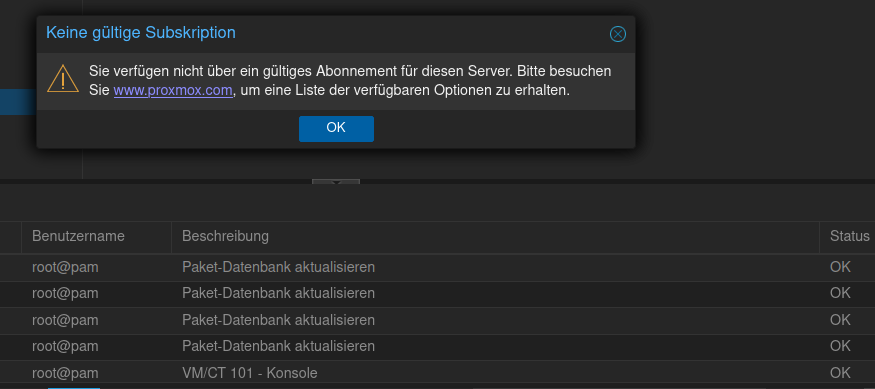Select the topmost Paket-Datenbank aktualisieren task
The width and height of the screenshot is (875, 389).
[438, 267]
